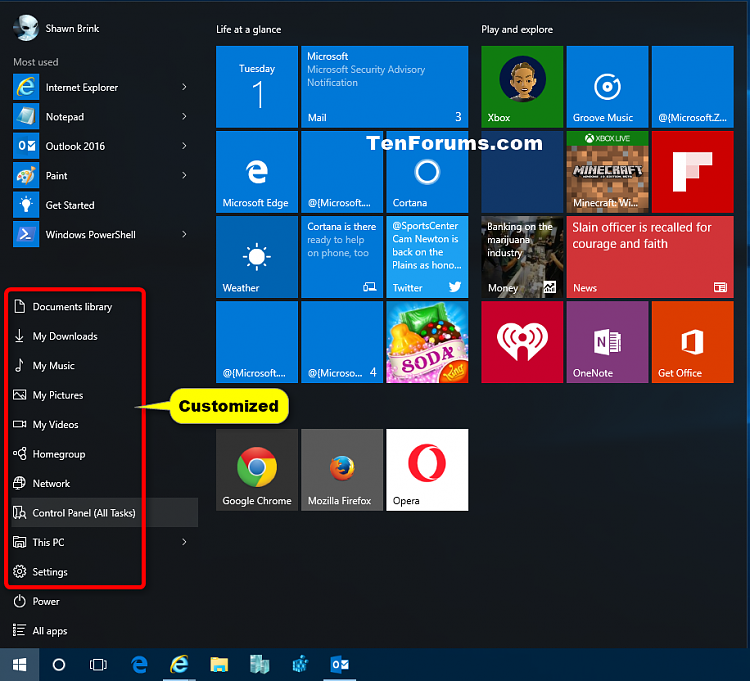
Task: Open File Explorer on taskbar
Action: tap(219, 665)
